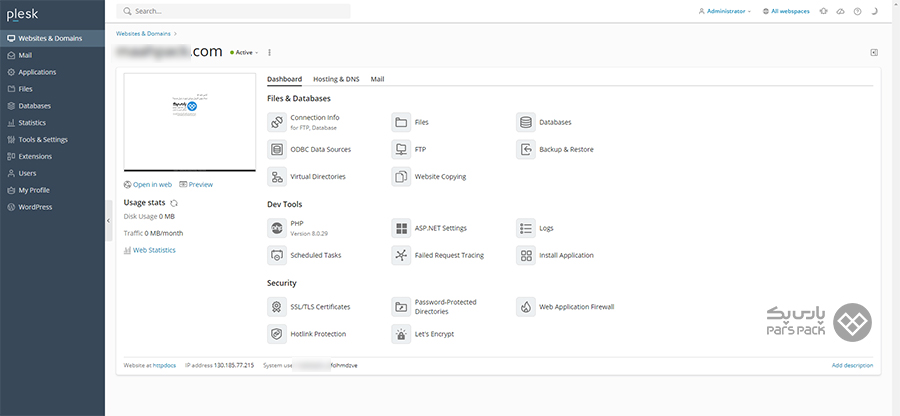The height and width of the screenshot is (416, 900).
Task: Collapse the left sidebar arrow
Action: [109, 220]
